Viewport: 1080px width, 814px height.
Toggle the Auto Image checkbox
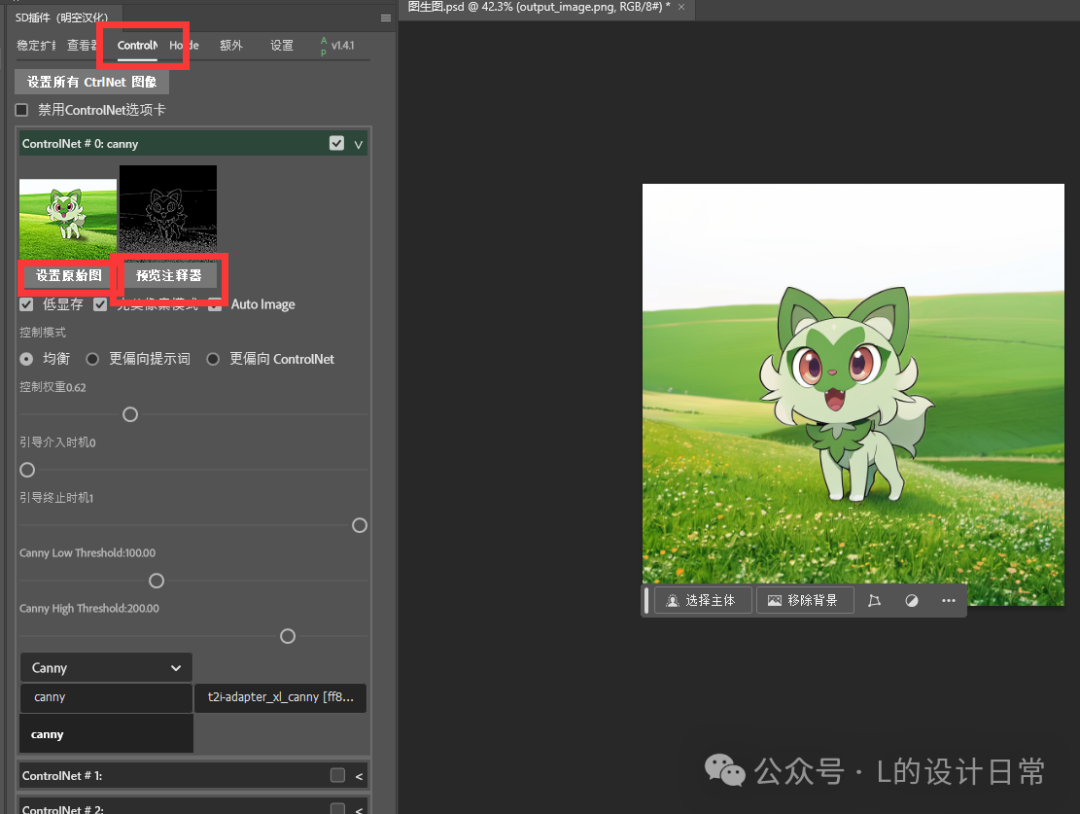pyautogui.click(x=216, y=304)
